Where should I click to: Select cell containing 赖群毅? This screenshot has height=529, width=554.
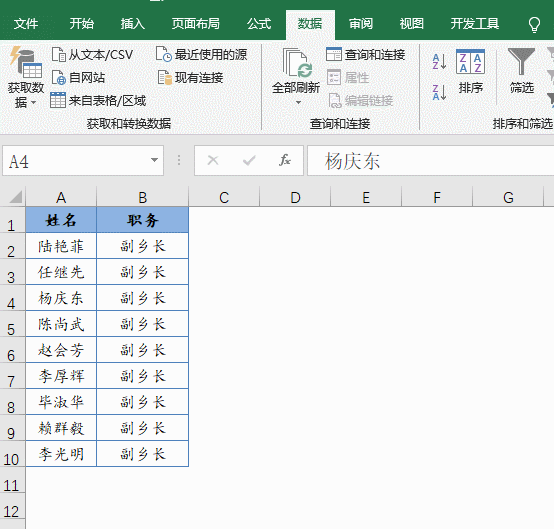(x=61, y=428)
